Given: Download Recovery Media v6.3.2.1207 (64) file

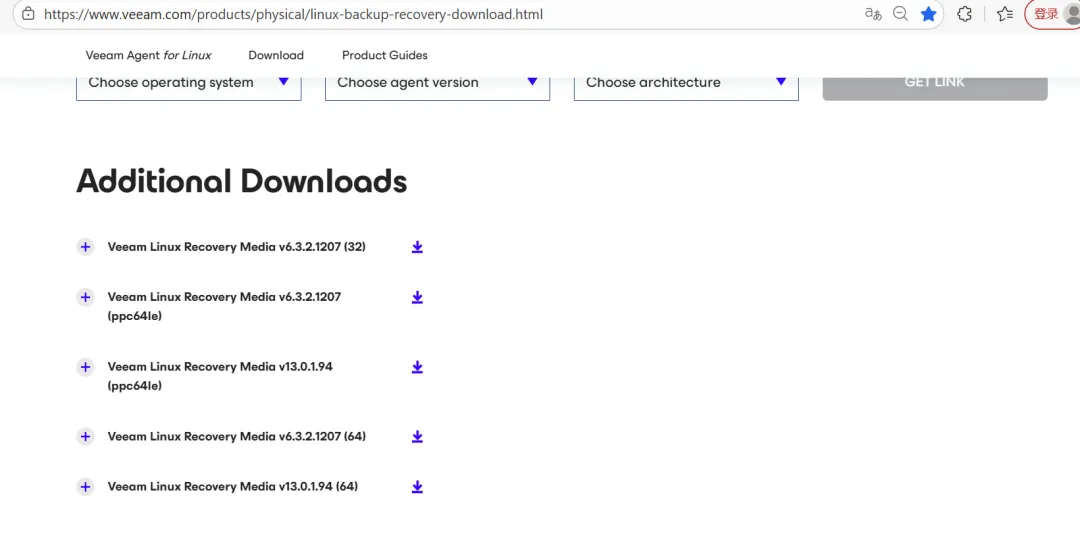Looking at the screenshot, I should point(417,437).
